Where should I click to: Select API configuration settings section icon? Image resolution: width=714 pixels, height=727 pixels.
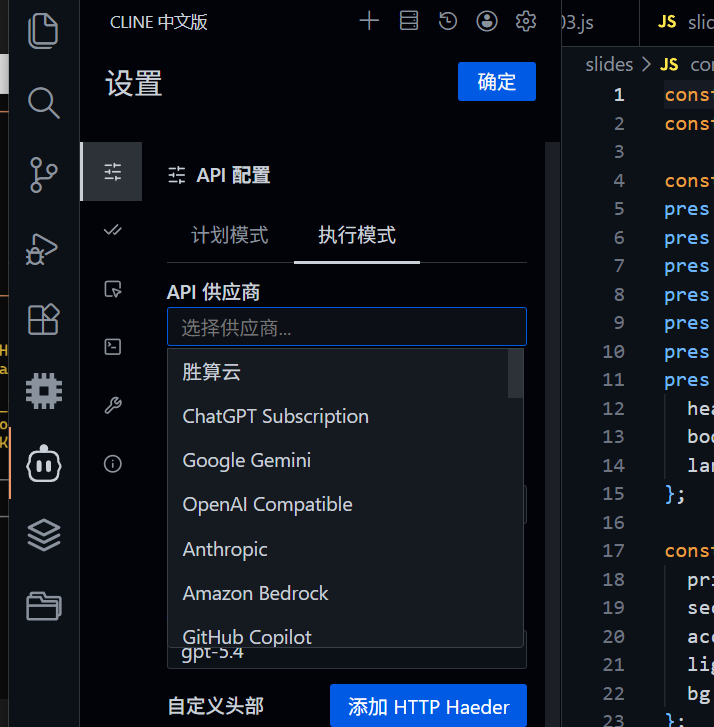[112, 172]
